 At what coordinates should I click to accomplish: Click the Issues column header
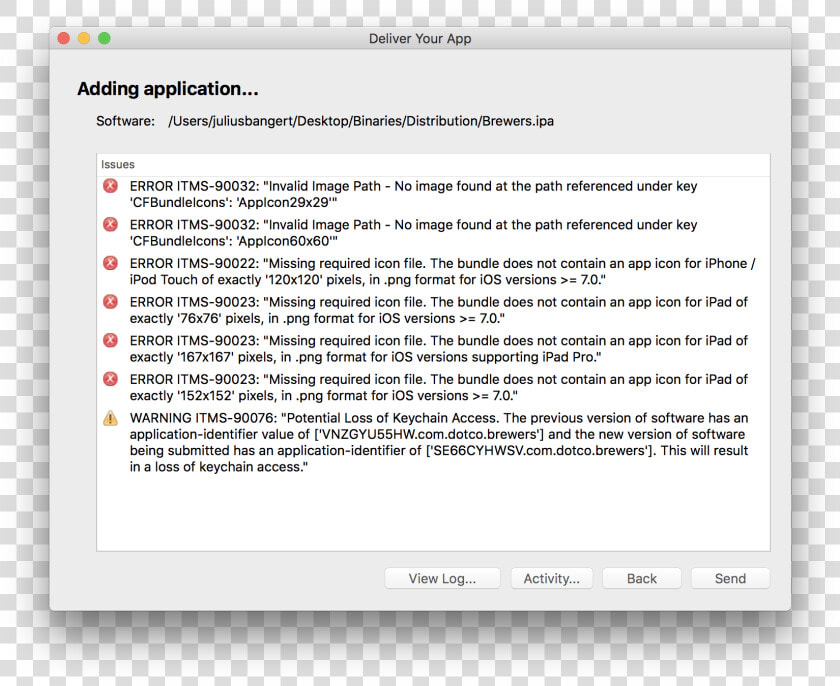tap(433, 164)
